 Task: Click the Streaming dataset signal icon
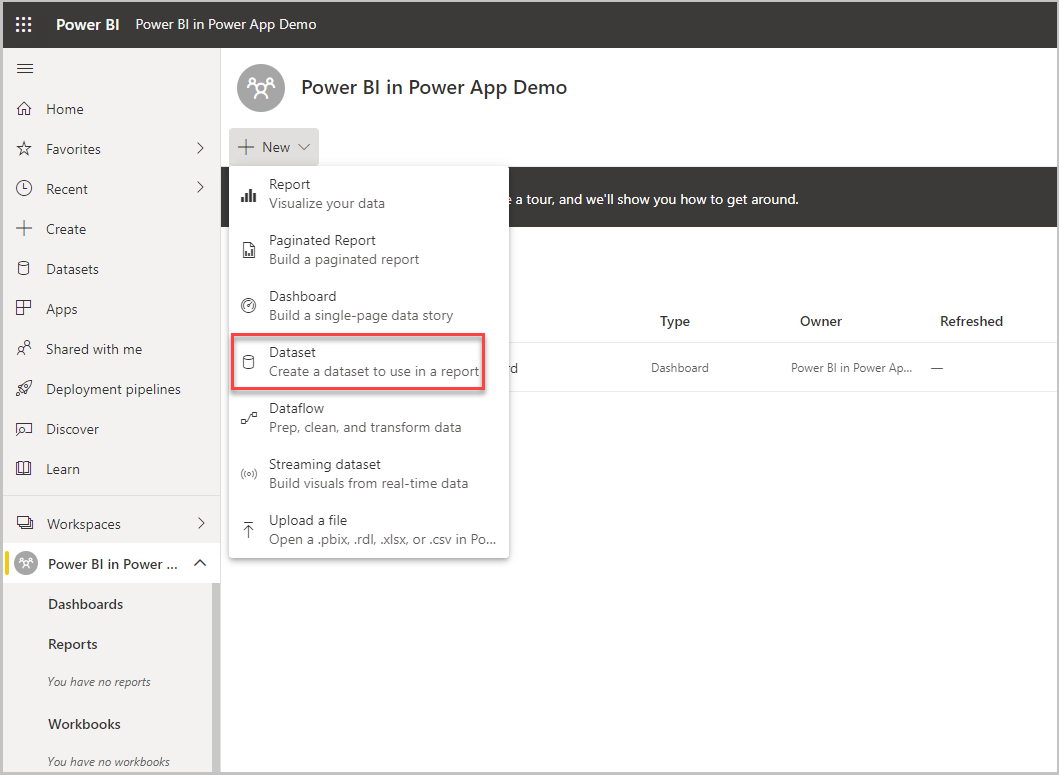249,474
